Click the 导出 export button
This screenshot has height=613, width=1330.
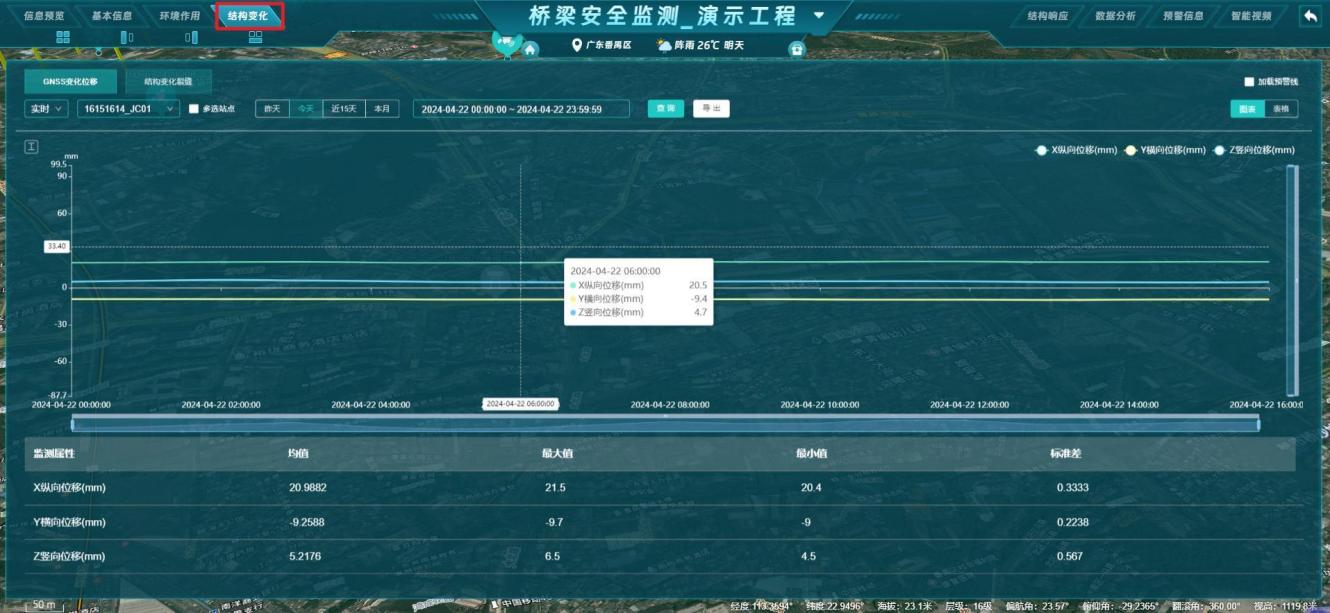(x=711, y=109)
